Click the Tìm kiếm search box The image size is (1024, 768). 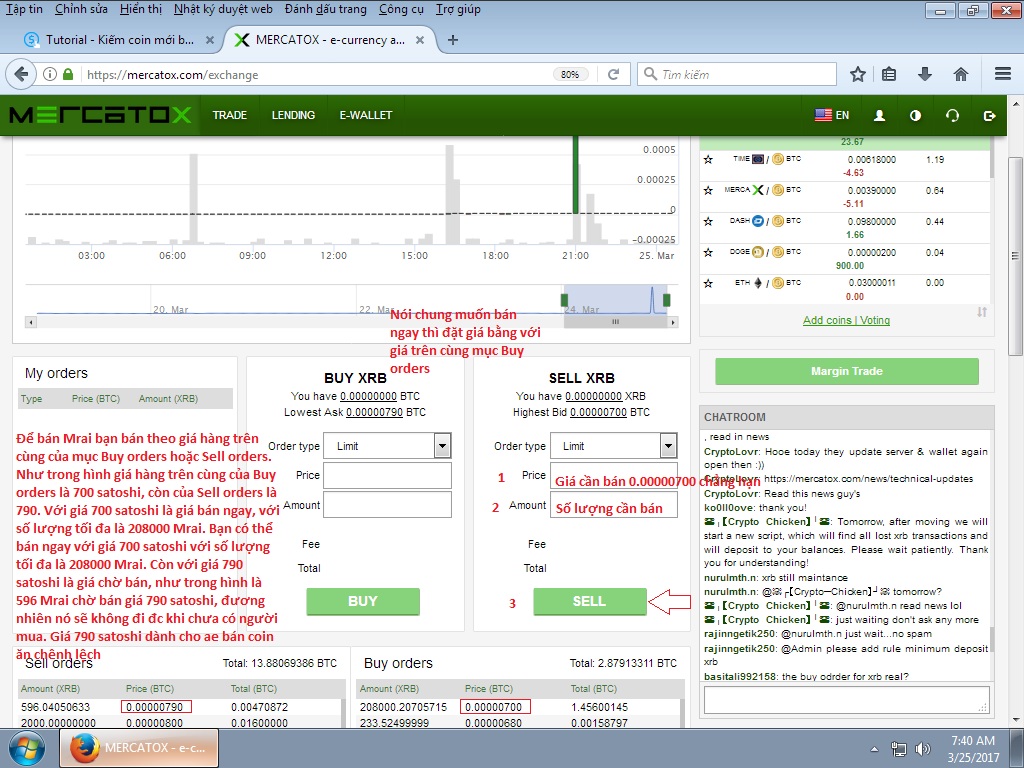point(737,74)
